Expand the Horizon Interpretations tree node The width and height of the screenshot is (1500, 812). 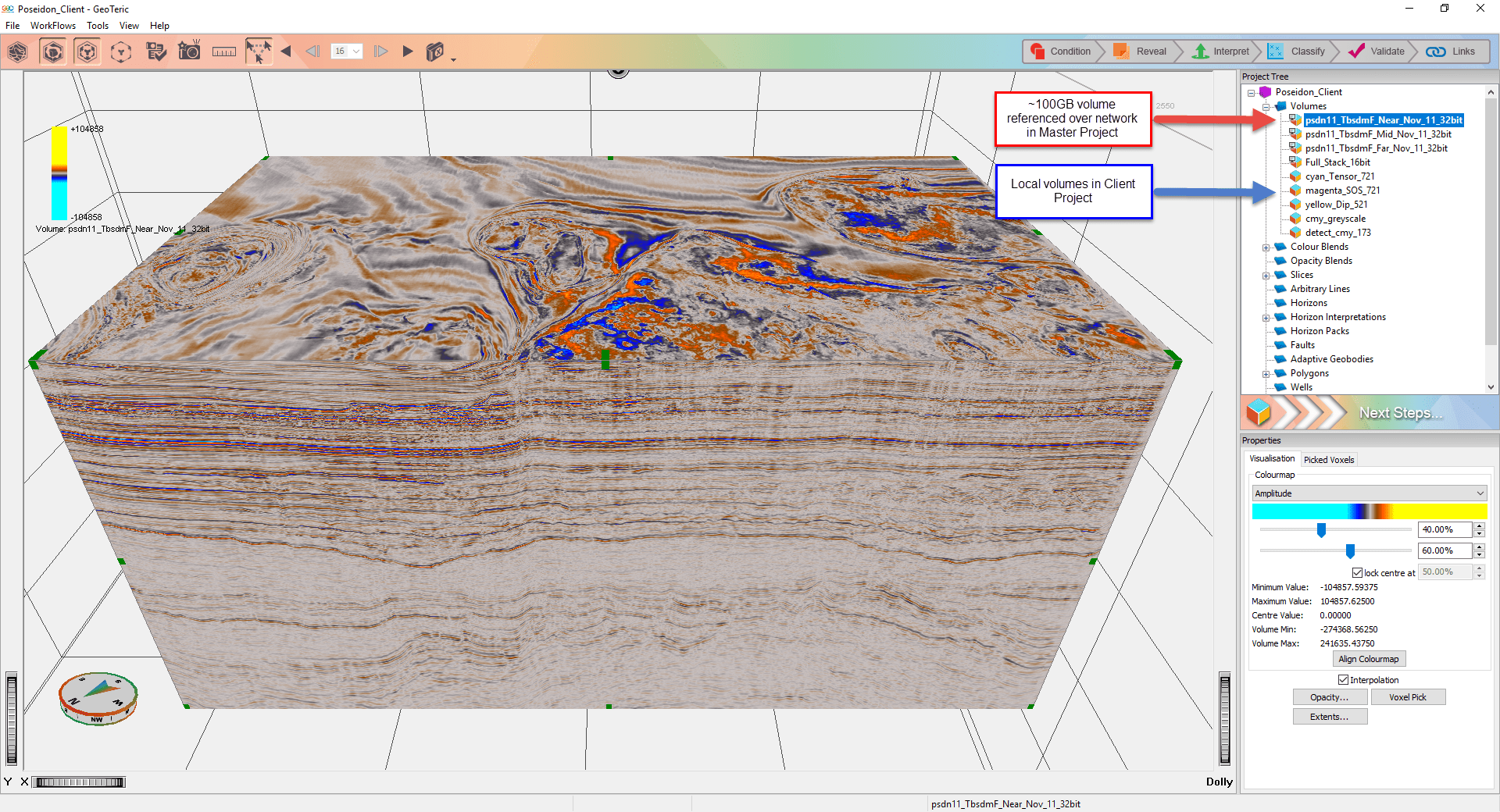(x=1267, y=317)
